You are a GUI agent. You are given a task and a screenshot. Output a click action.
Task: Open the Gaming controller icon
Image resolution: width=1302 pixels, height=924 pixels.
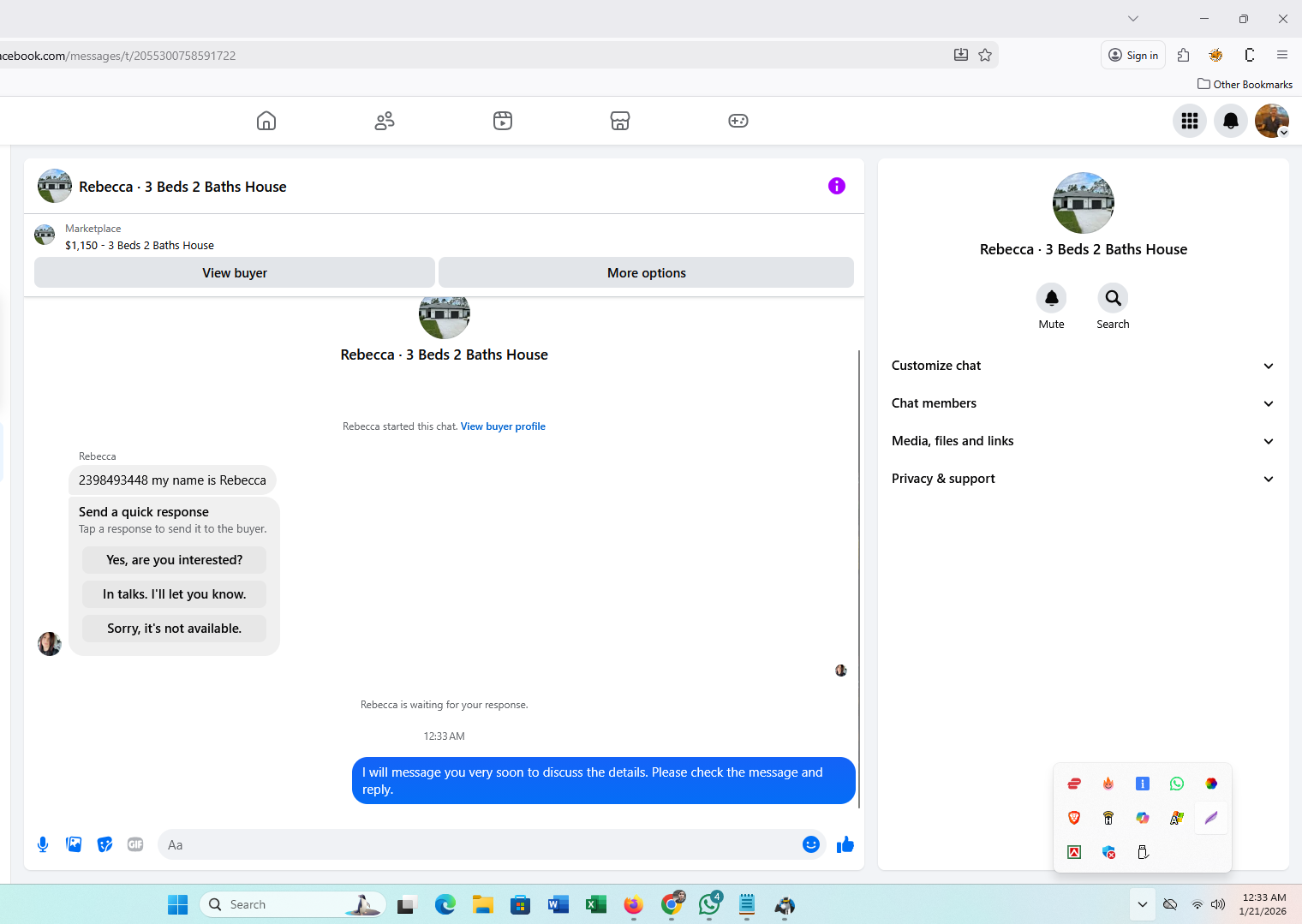(x=738, y=121)
